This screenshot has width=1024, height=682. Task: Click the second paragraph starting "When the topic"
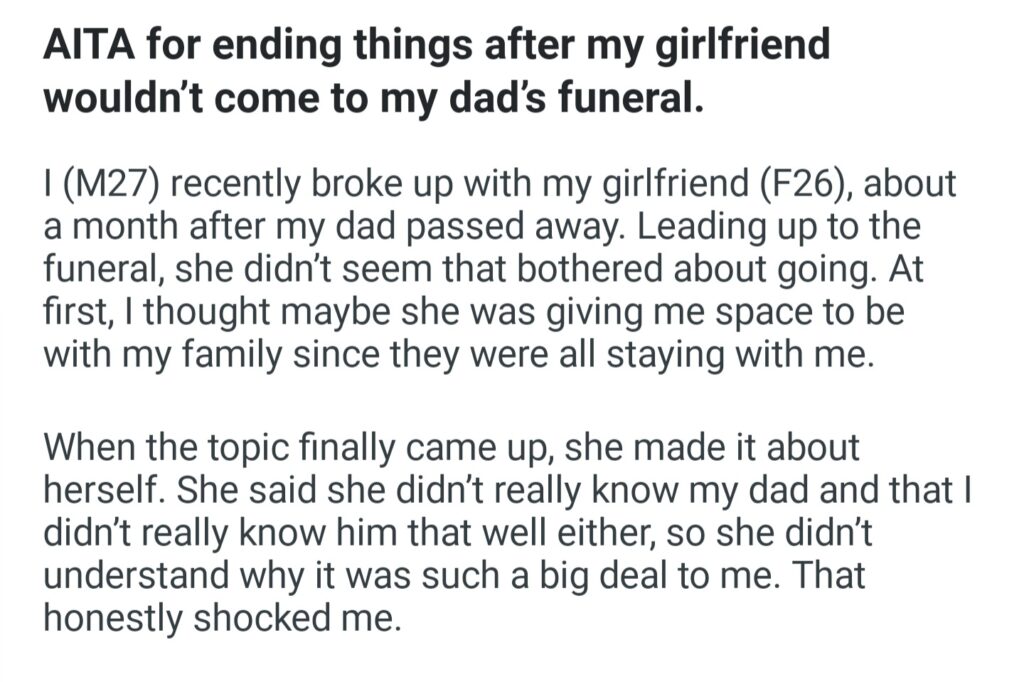pos(500,532)
